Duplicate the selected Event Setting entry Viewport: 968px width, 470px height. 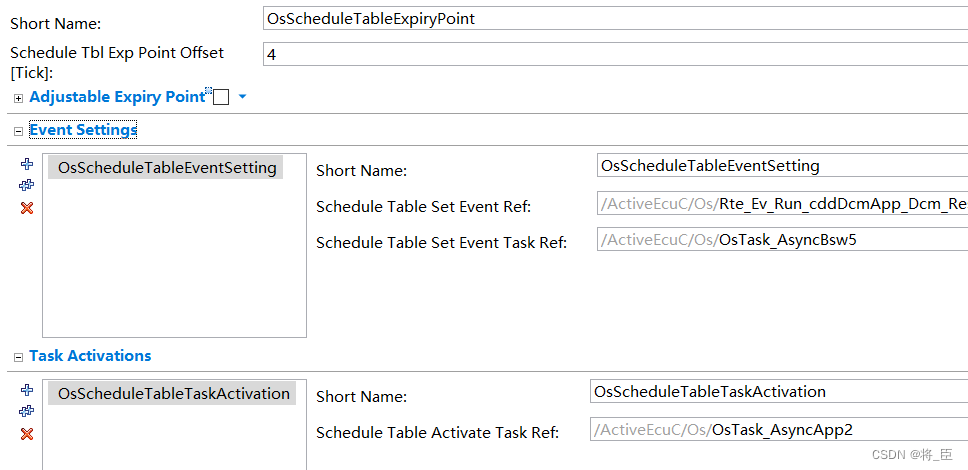click(27, 185)
